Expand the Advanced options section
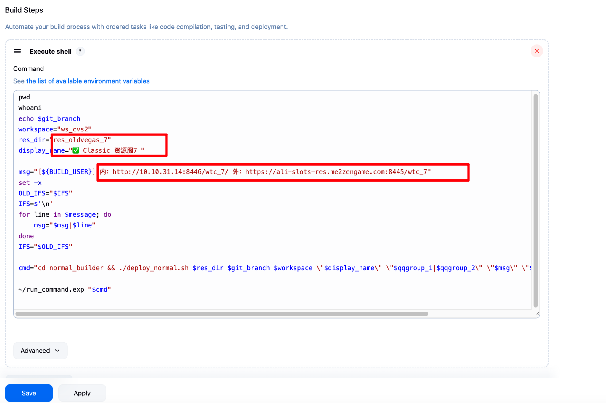The image size is (606, 403). click(x=41, y=350)
